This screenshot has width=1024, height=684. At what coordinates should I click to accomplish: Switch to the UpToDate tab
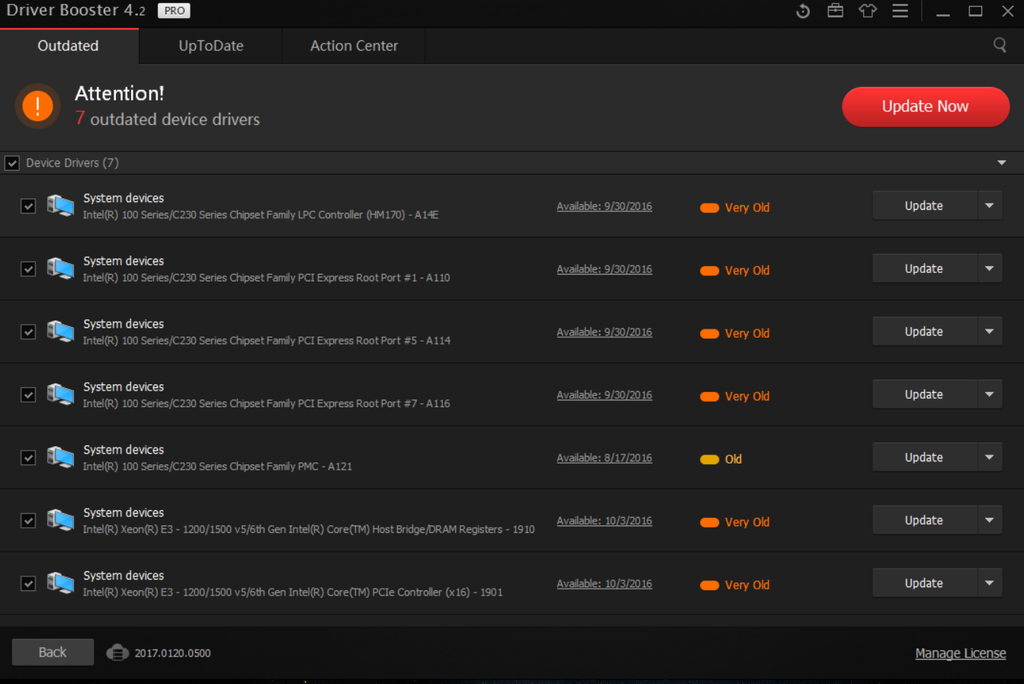pos(211,46)
